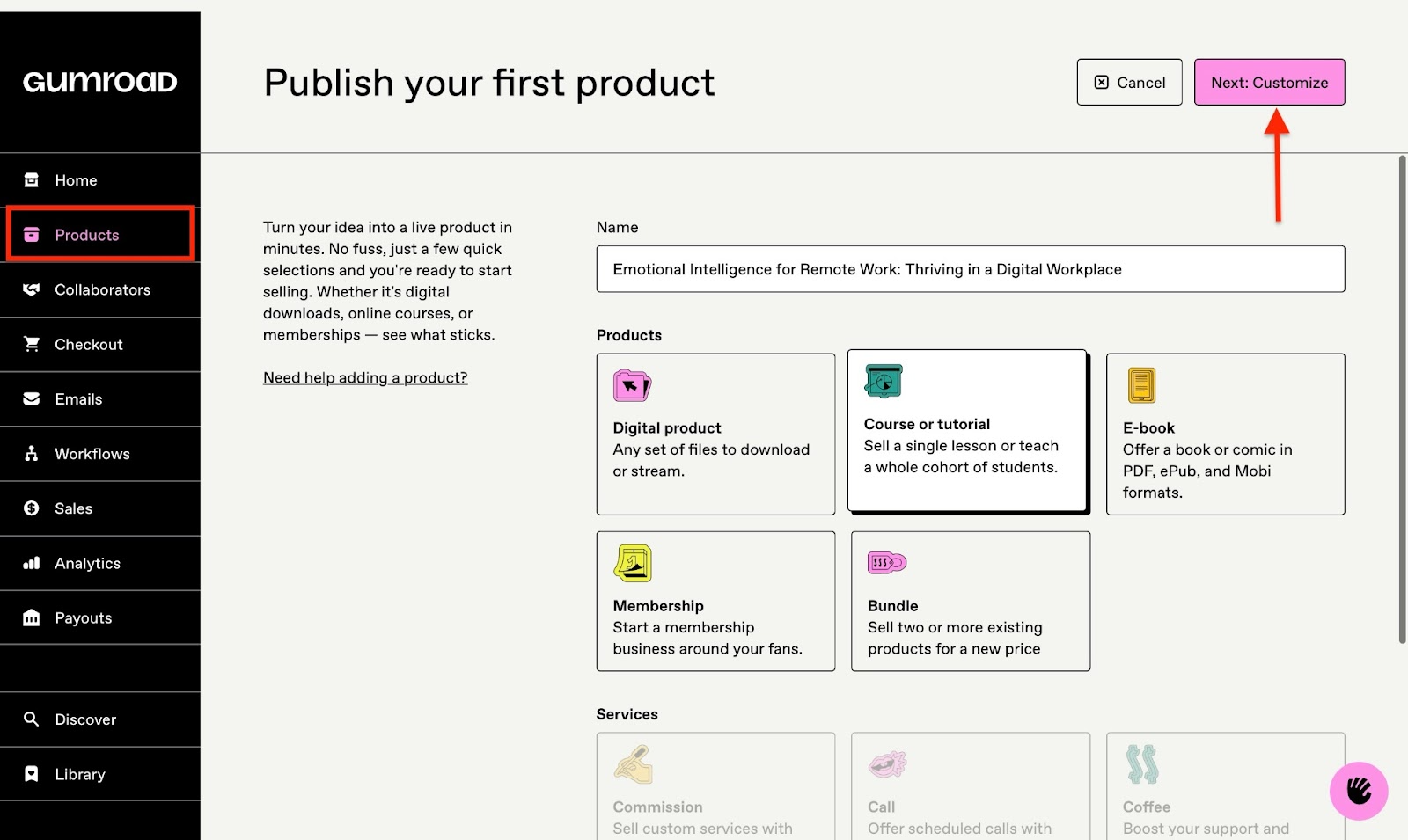Click the Gumroad logo
This screenshot has height=840, width=1408.
[x=99, y=82]
